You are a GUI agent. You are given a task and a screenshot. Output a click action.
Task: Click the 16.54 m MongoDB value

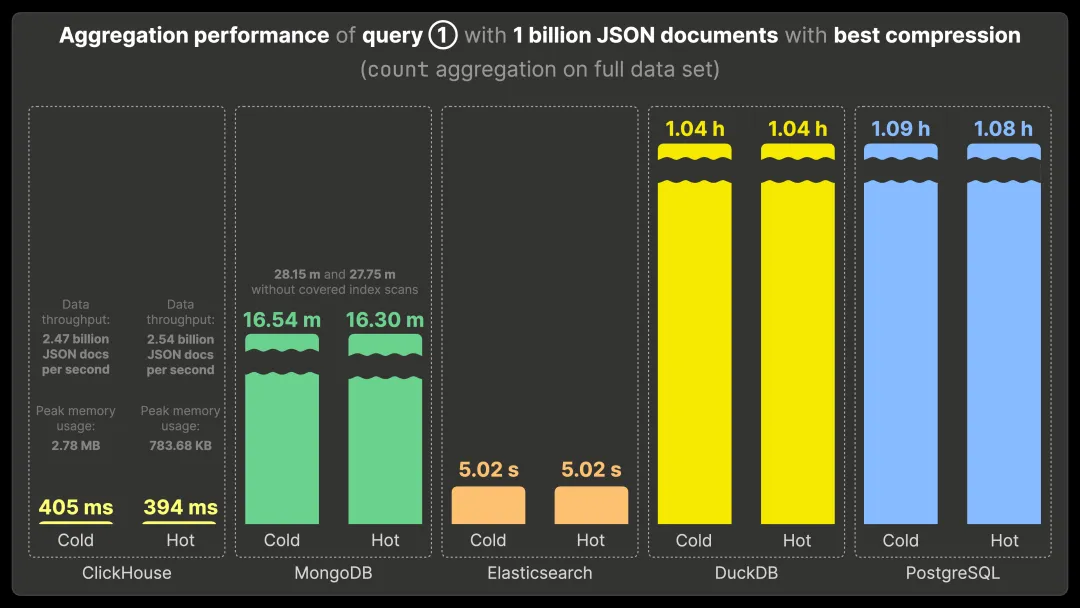(282, 319)
